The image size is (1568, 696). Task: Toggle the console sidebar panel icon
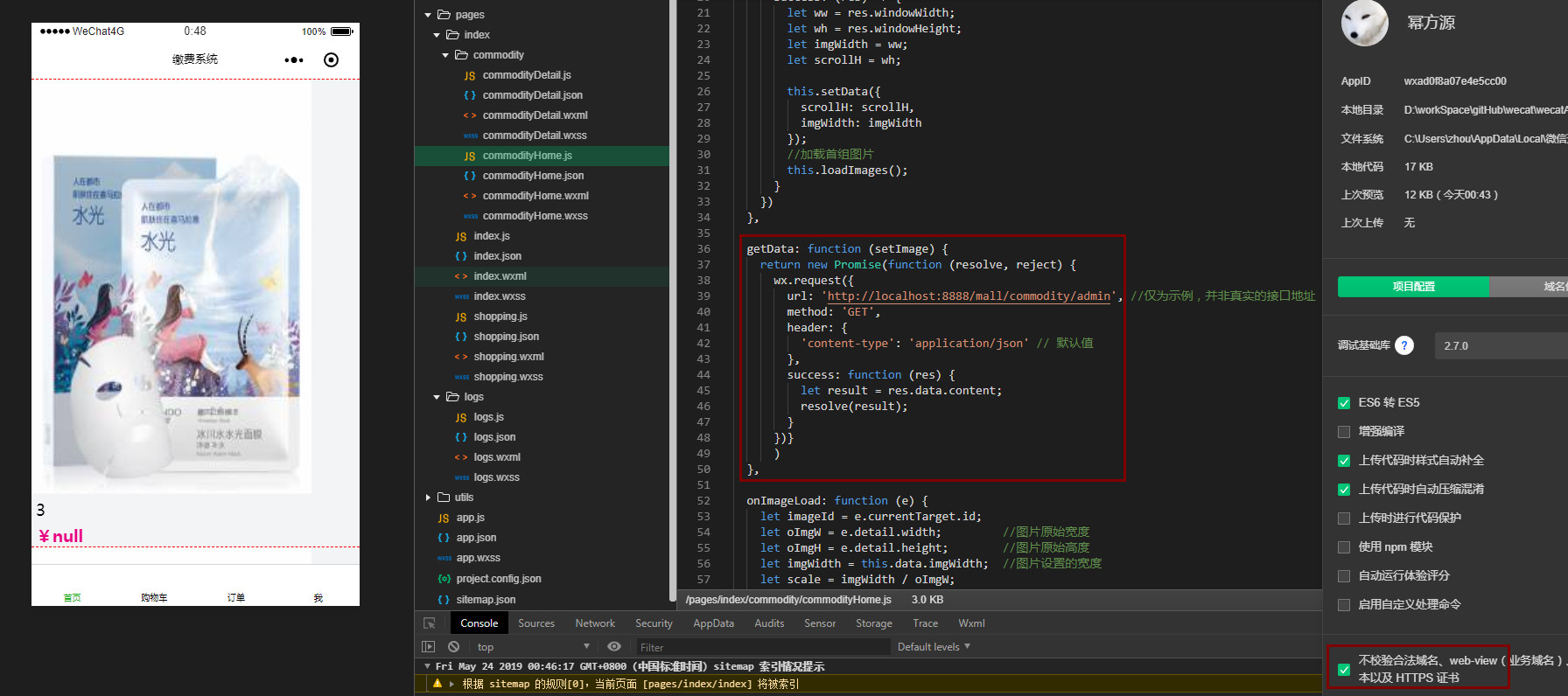[x=428, y=647]
